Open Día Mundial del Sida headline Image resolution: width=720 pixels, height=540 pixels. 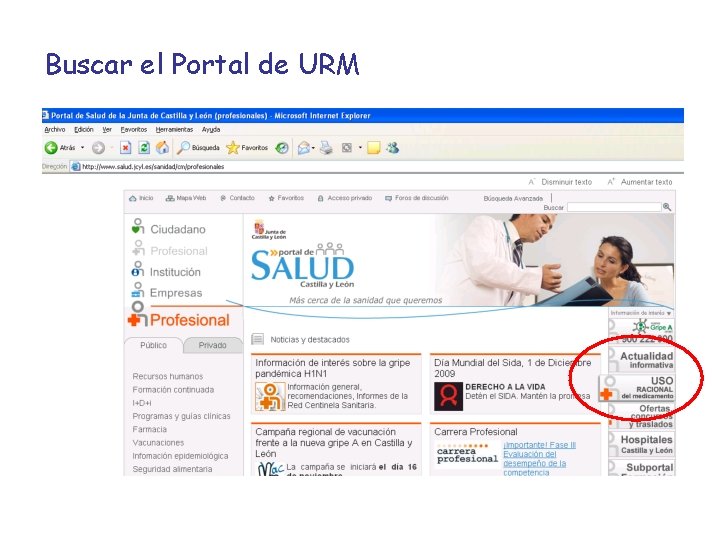[x=512, y=368]
